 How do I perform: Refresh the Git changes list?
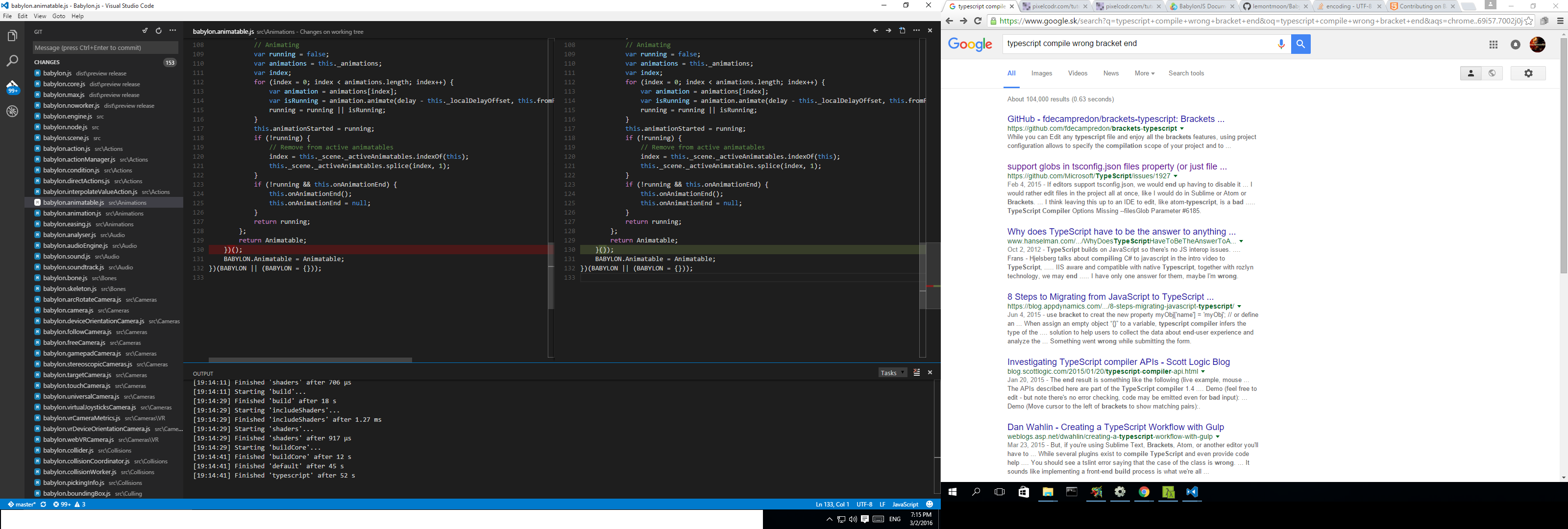[x=158, y=31]
